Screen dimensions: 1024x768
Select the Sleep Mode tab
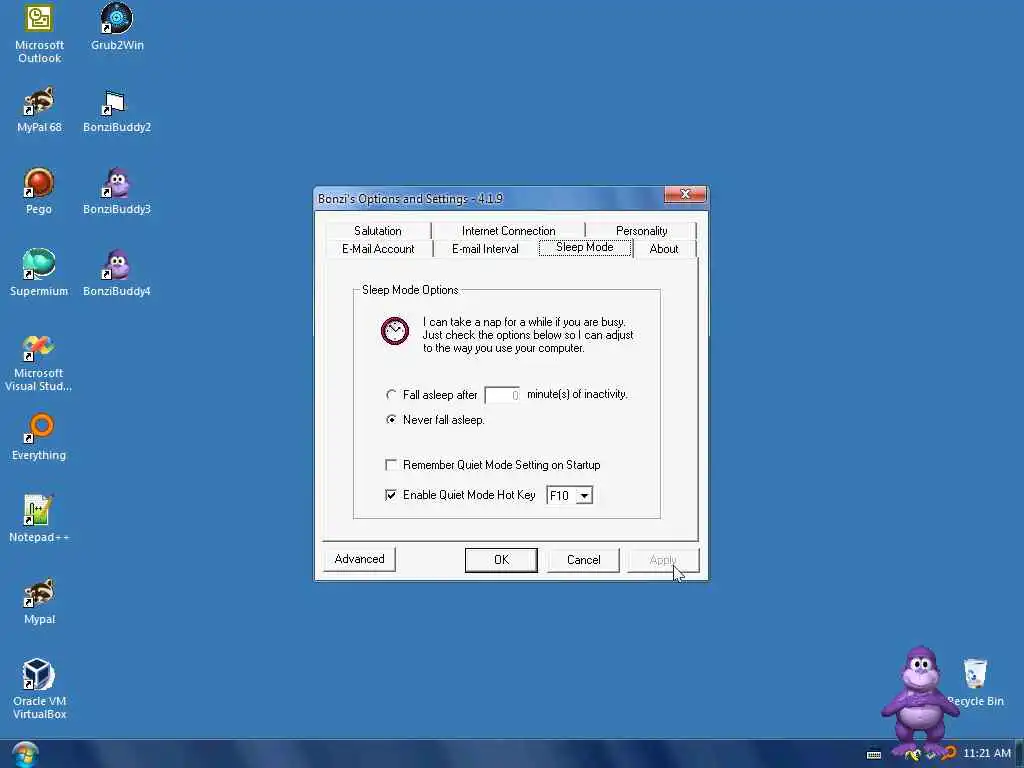(x=584, y=248)
